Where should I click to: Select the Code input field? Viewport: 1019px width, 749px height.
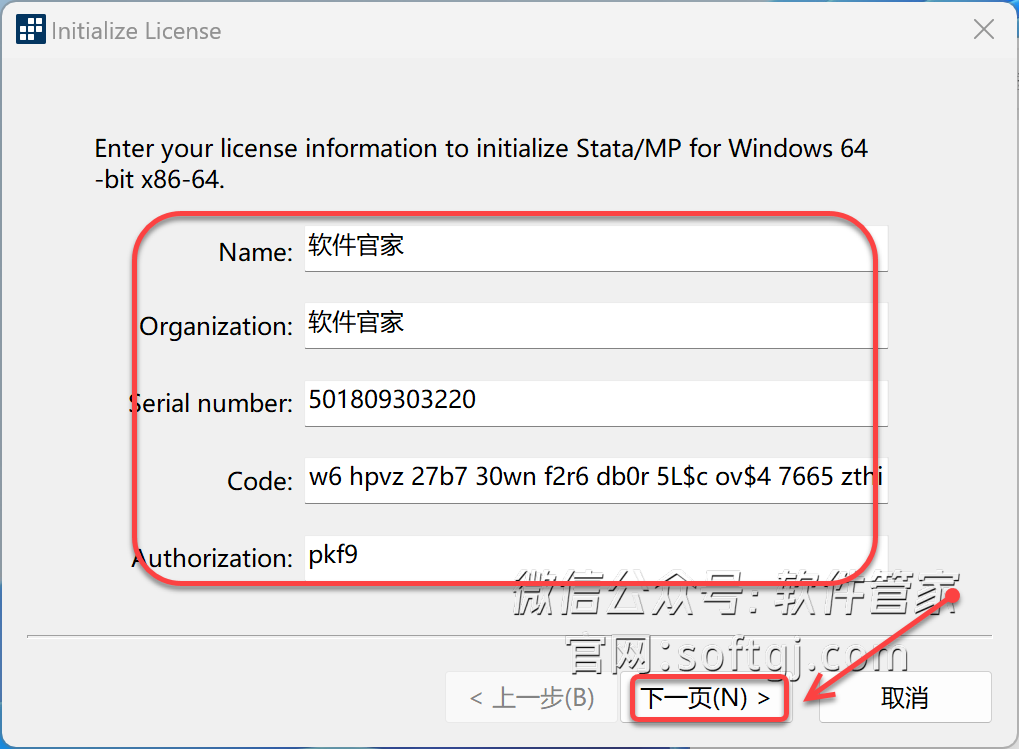point(596,480)
